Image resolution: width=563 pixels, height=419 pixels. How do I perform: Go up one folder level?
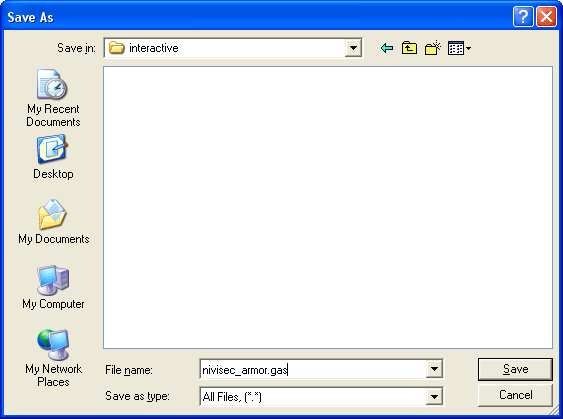pyautogui.click(x=409, y=48)
